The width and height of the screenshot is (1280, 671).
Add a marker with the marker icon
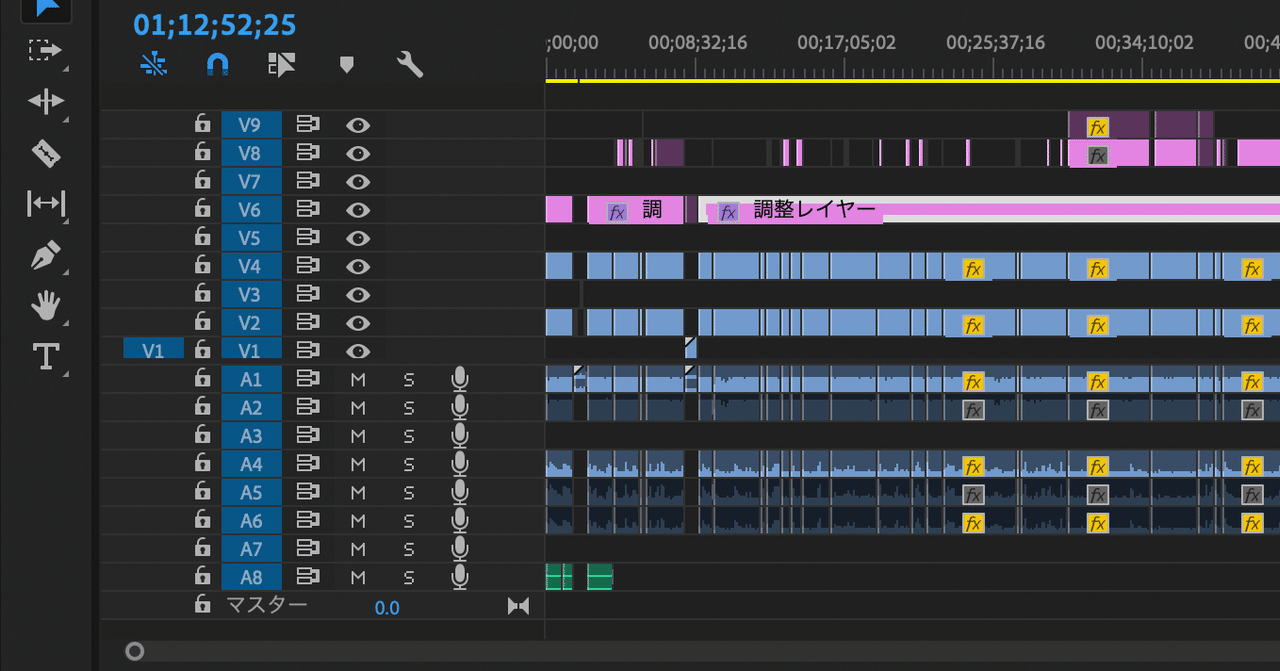(x=347, y=65)
